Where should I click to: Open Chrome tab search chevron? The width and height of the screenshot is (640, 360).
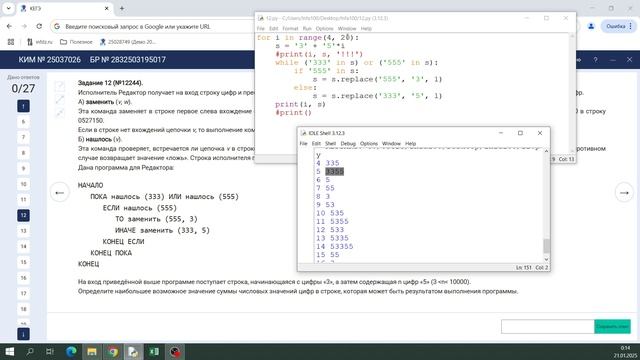tap(8, 8)
